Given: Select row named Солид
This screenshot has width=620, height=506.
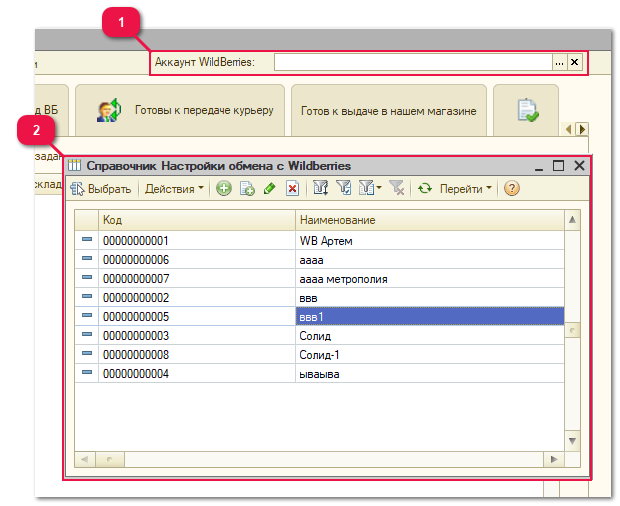Looking at the screenshot, I should (x=319, y=336).
